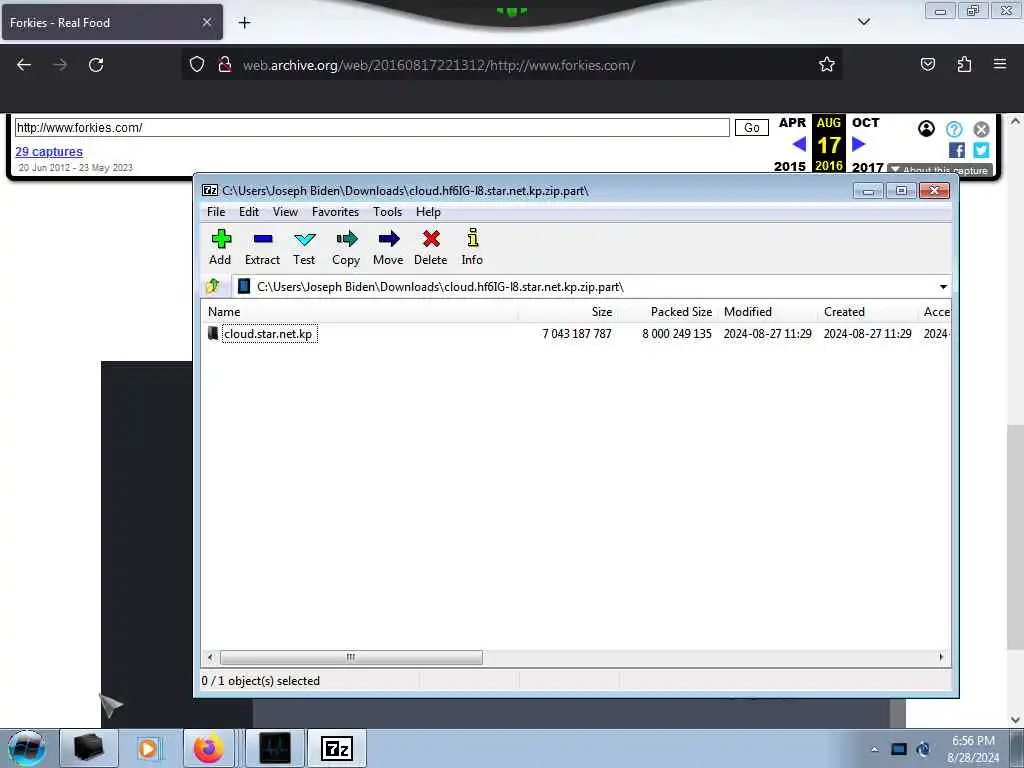Open the tracking protection shield icon
Screen dimensions: 1024x768
pos(197,64)
